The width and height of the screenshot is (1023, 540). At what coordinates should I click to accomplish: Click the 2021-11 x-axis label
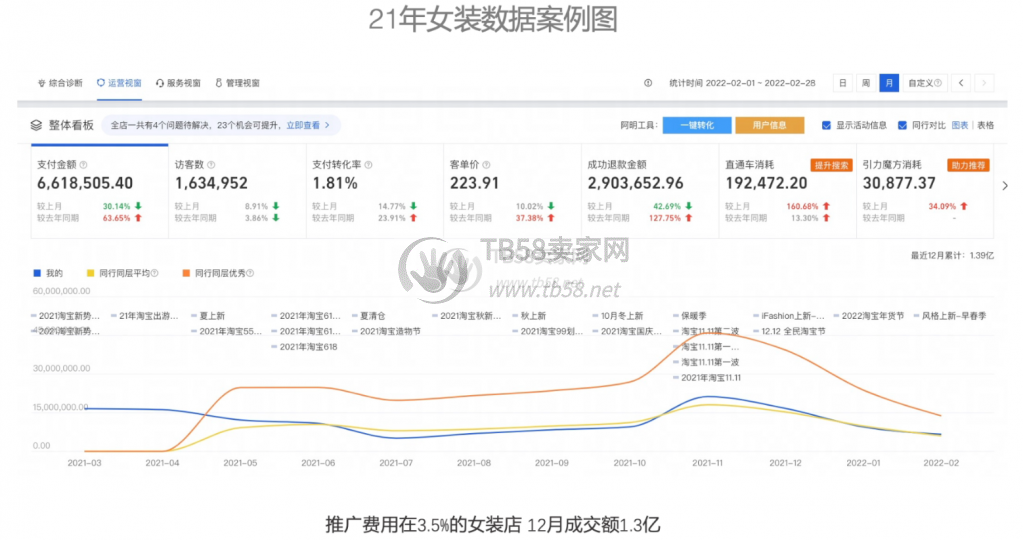707,463
